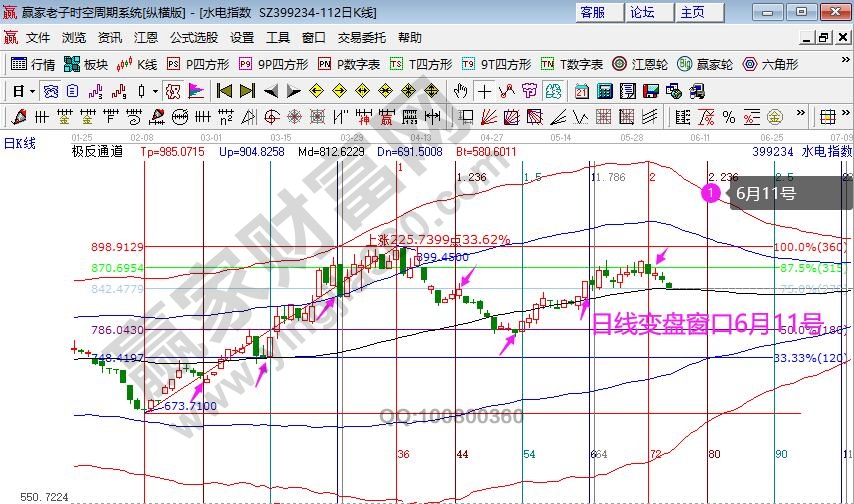854x504 pixels.
Task: Open the 公式选股 menu
Action: coord(193,38)
